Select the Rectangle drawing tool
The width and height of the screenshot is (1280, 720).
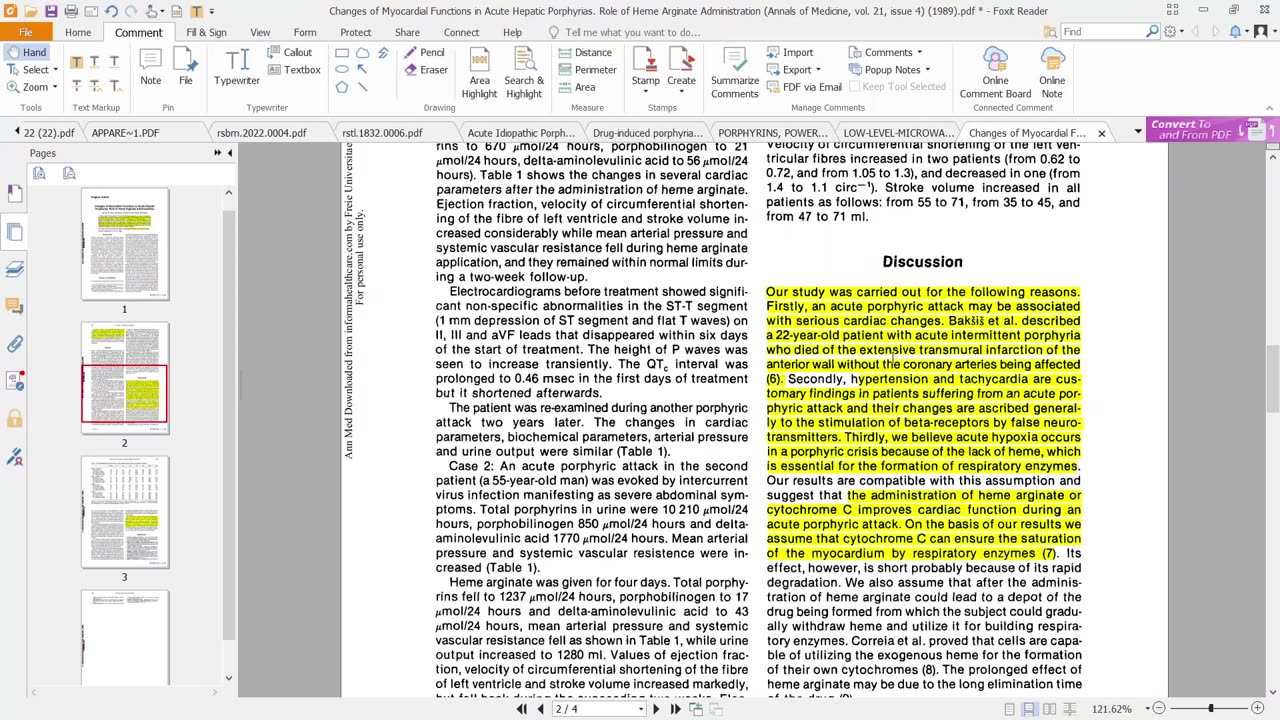click(342, 52)
